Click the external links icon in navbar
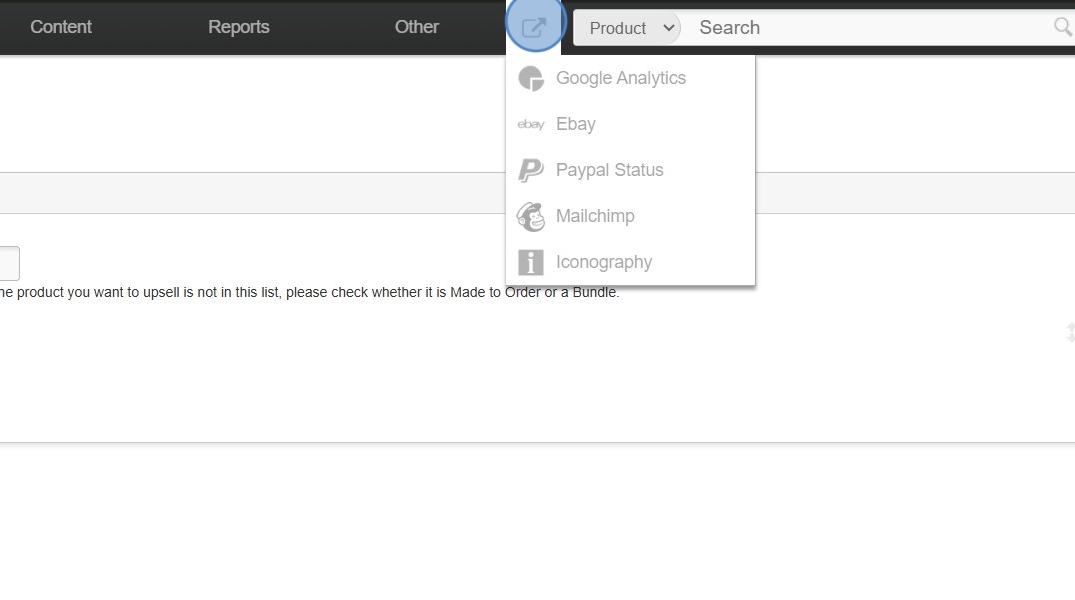This screenshot has height=600, width=1075. click(x=534, y=27)
